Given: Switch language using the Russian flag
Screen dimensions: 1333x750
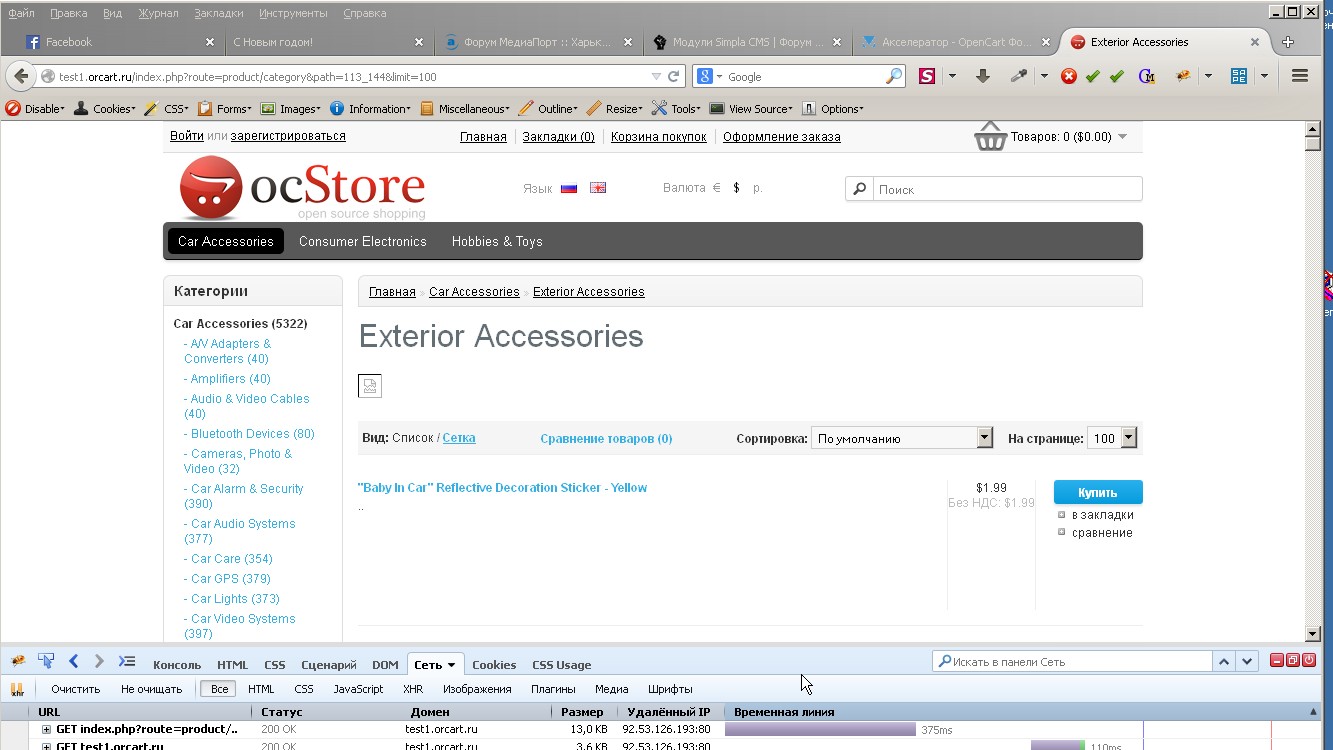Looking at the screenshot, I should [x=569, y=188].
